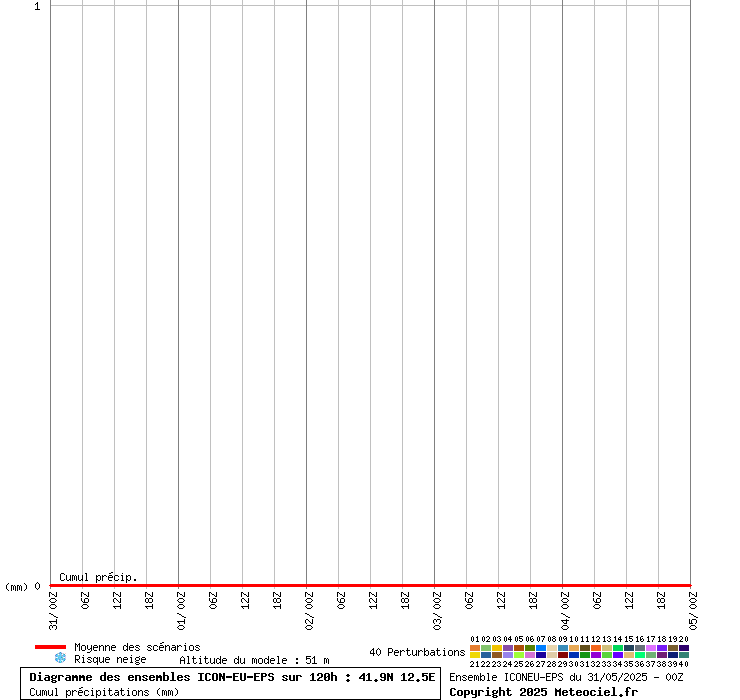
Task: Click the 05/00Z time axis label
Action: click(x=693, y=611)
